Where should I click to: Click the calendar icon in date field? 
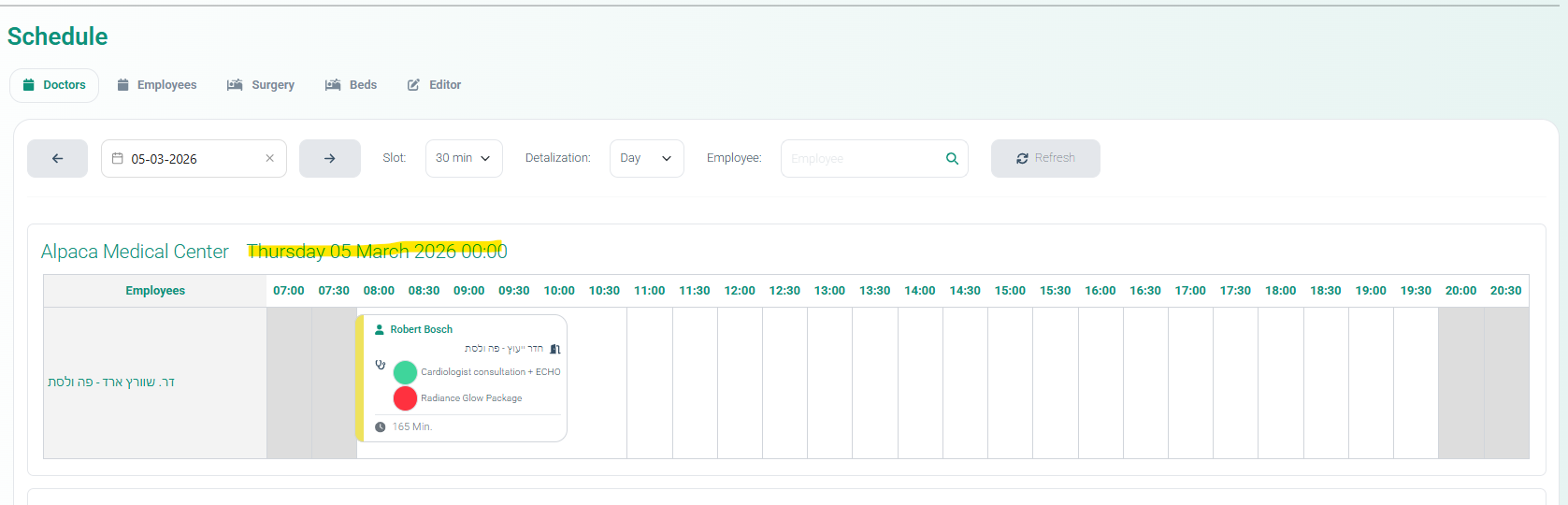point(118,158)
